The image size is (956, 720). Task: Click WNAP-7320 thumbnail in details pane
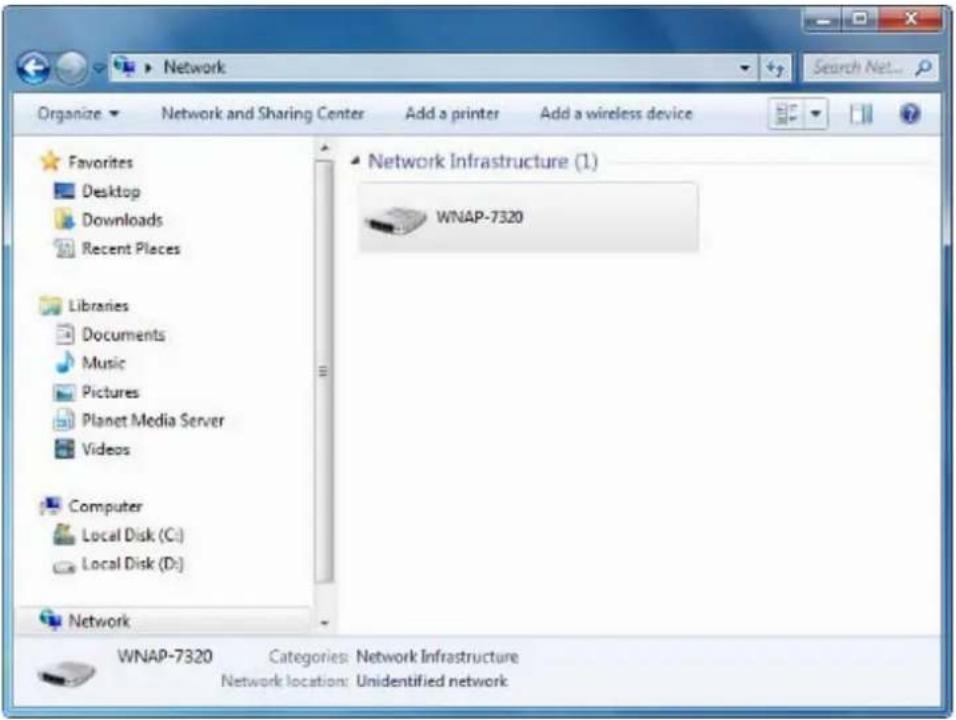(x=66, y=673)
